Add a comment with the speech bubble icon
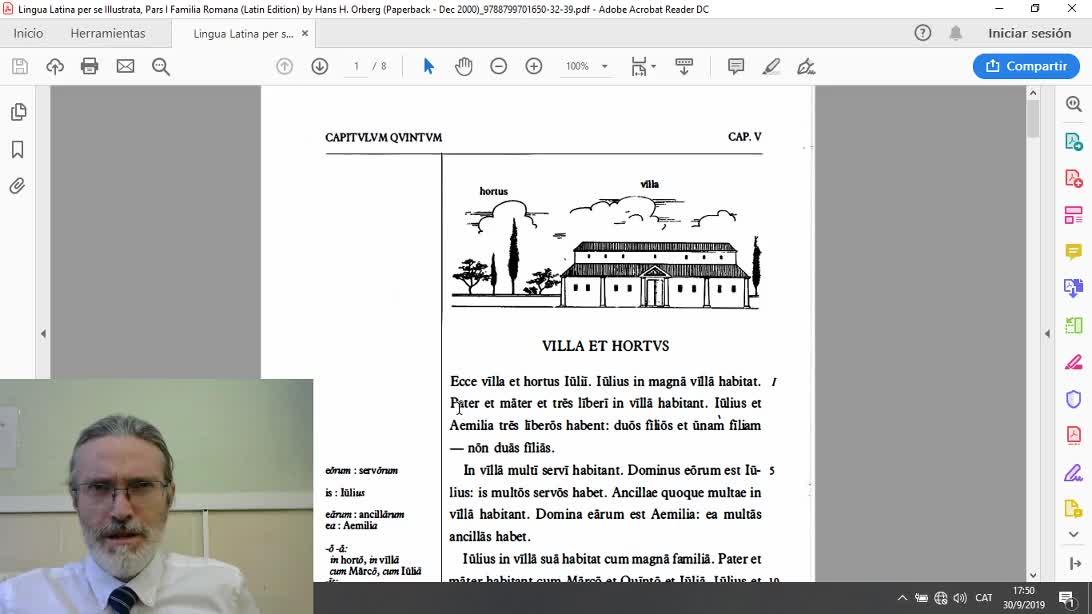 click(x=735, y=66)
